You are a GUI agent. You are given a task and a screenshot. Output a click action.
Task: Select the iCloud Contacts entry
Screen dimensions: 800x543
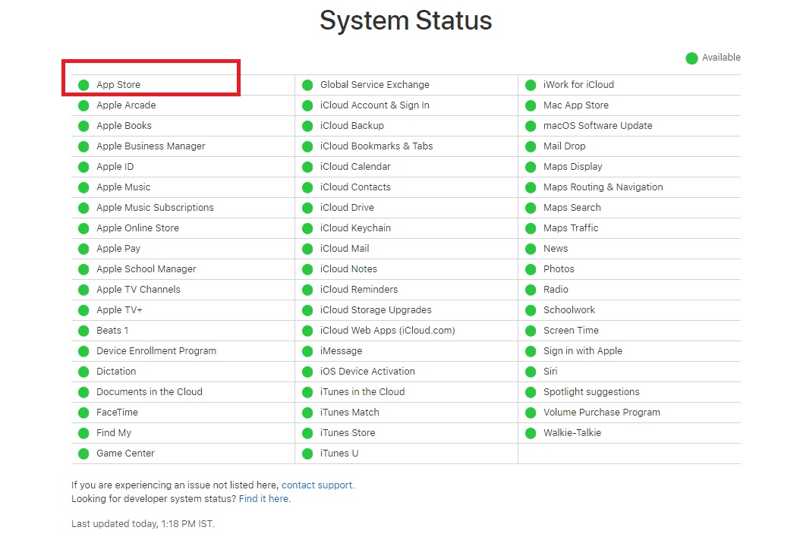356,187
